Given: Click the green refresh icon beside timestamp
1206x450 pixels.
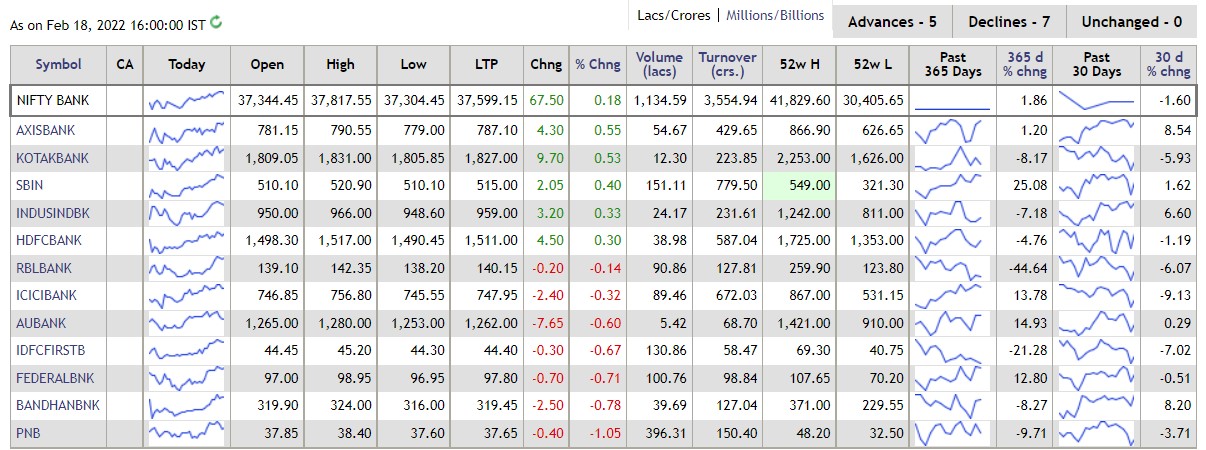Looking at the screenshot, I should (x=217, y=22).
